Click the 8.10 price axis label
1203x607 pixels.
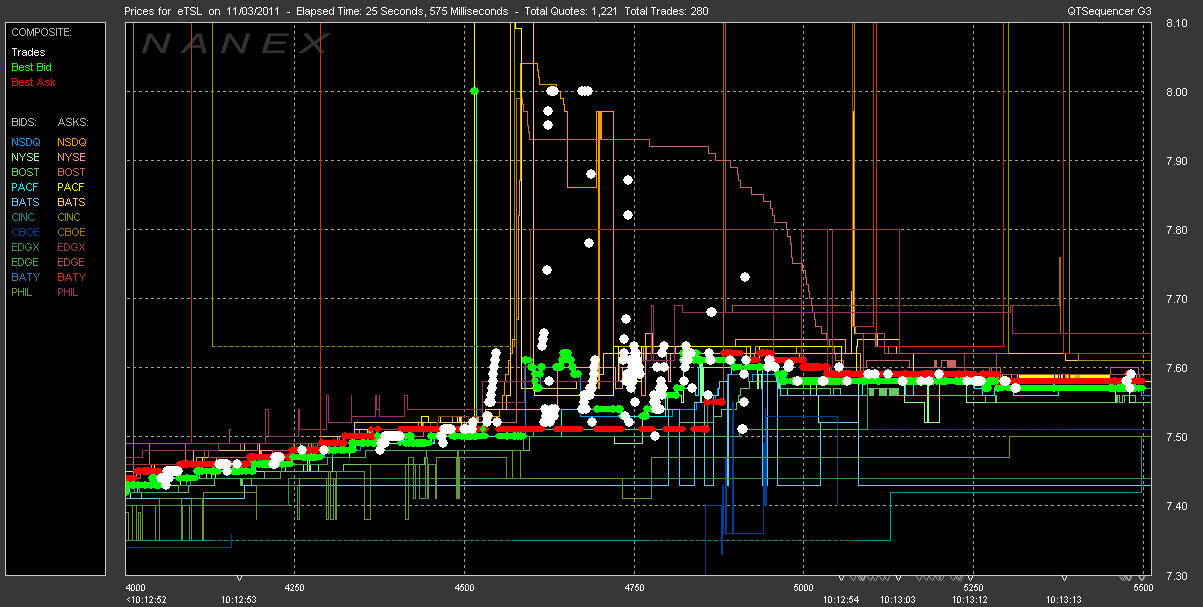click(x=1177, y=24)
